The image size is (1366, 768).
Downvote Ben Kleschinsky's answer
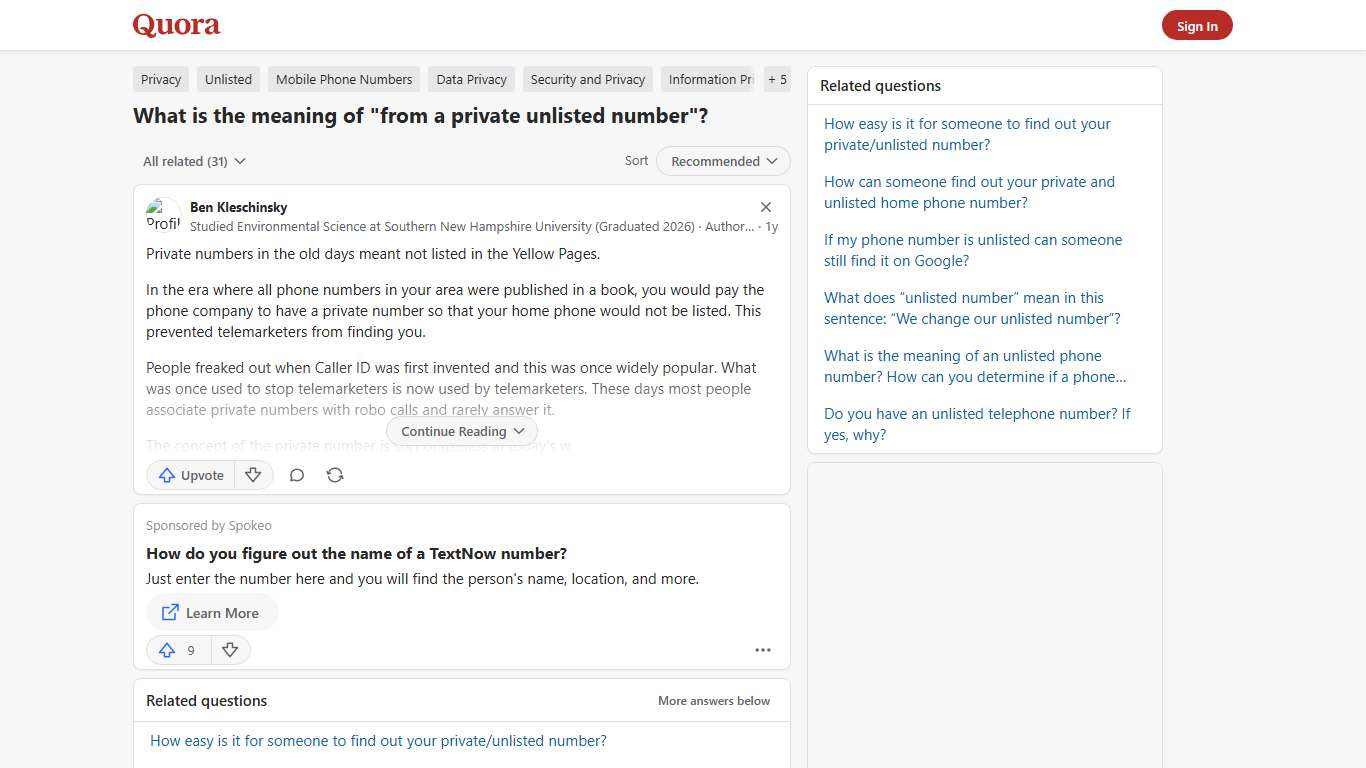[253, 475]
